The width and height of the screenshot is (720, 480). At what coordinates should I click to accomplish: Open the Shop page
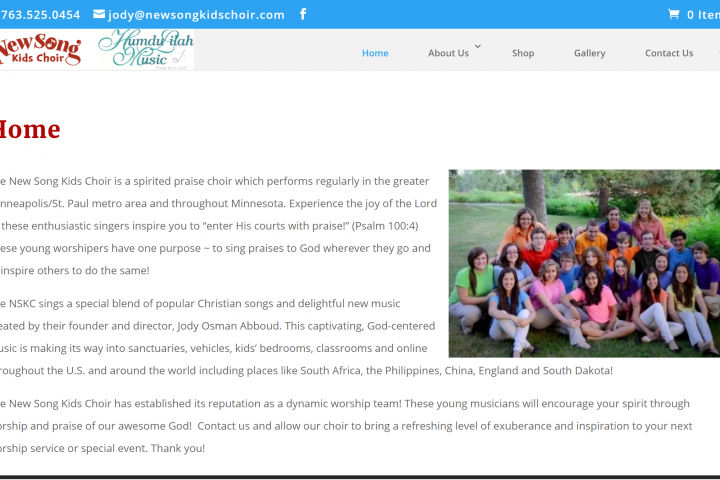tap(523, 53)
